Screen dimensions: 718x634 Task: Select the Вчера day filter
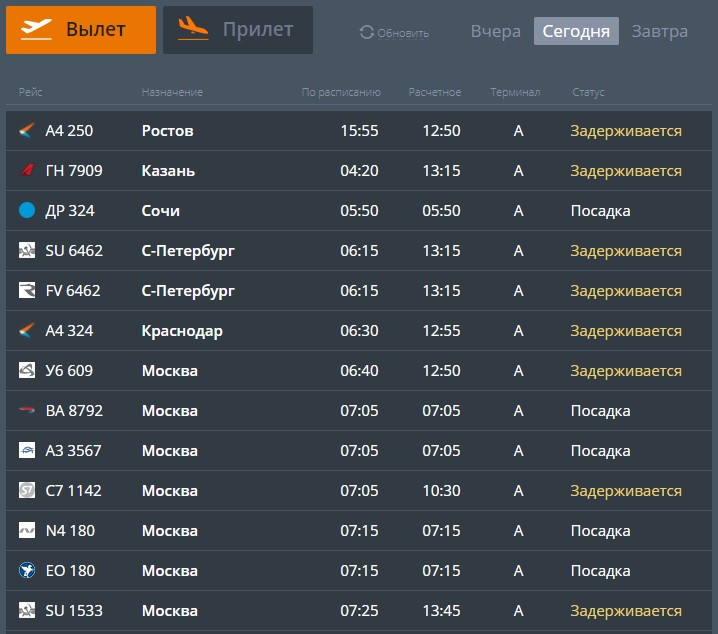coord(495,31)
